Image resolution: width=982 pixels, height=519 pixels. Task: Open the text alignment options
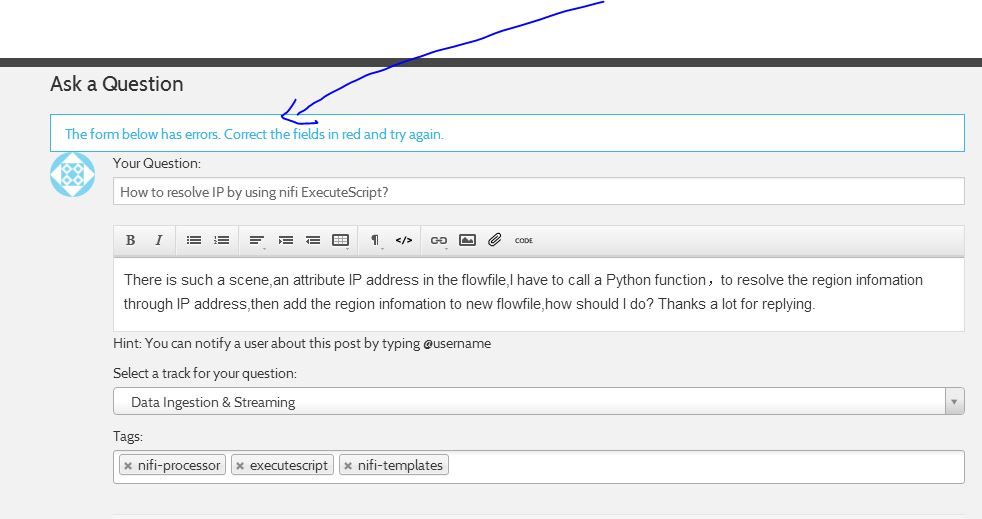coord(257,240)
